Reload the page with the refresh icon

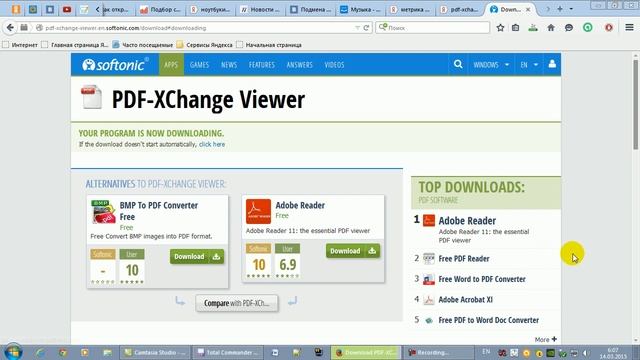[x=366, y=28]
